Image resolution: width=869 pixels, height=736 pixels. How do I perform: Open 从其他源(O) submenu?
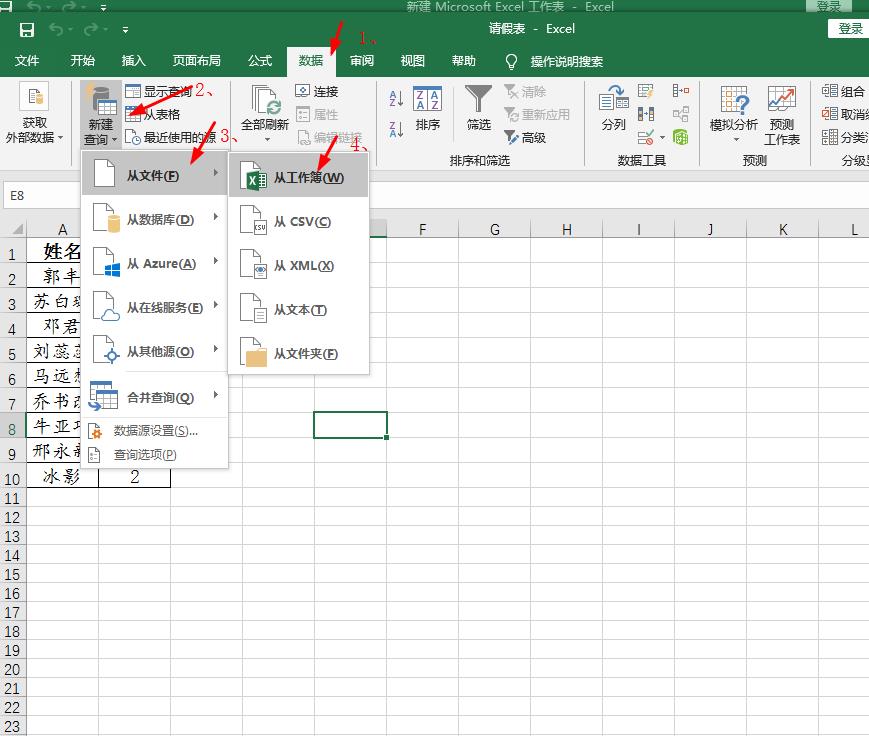(x=155, y=351)
